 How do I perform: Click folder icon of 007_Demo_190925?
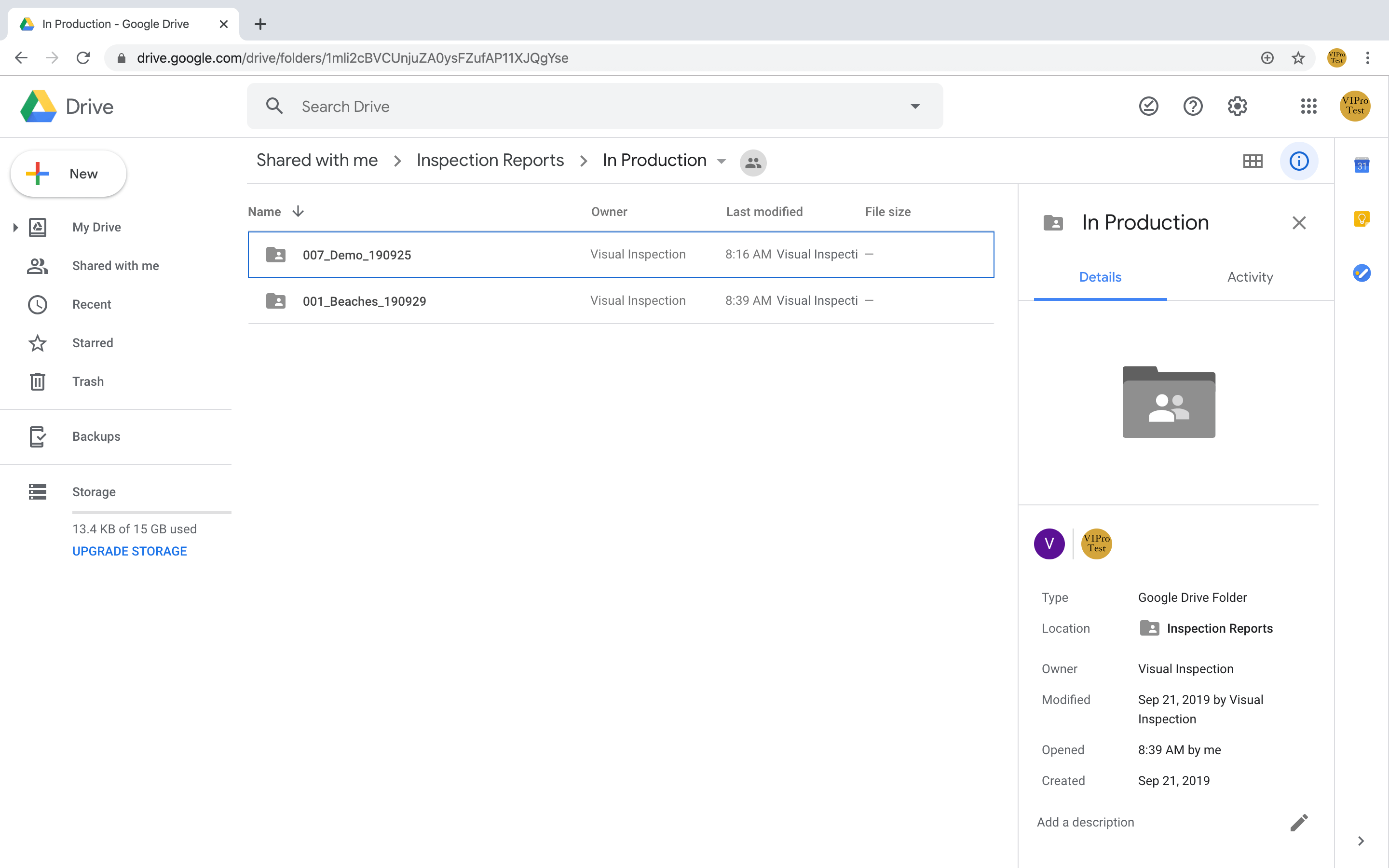[x=275, y=254]
